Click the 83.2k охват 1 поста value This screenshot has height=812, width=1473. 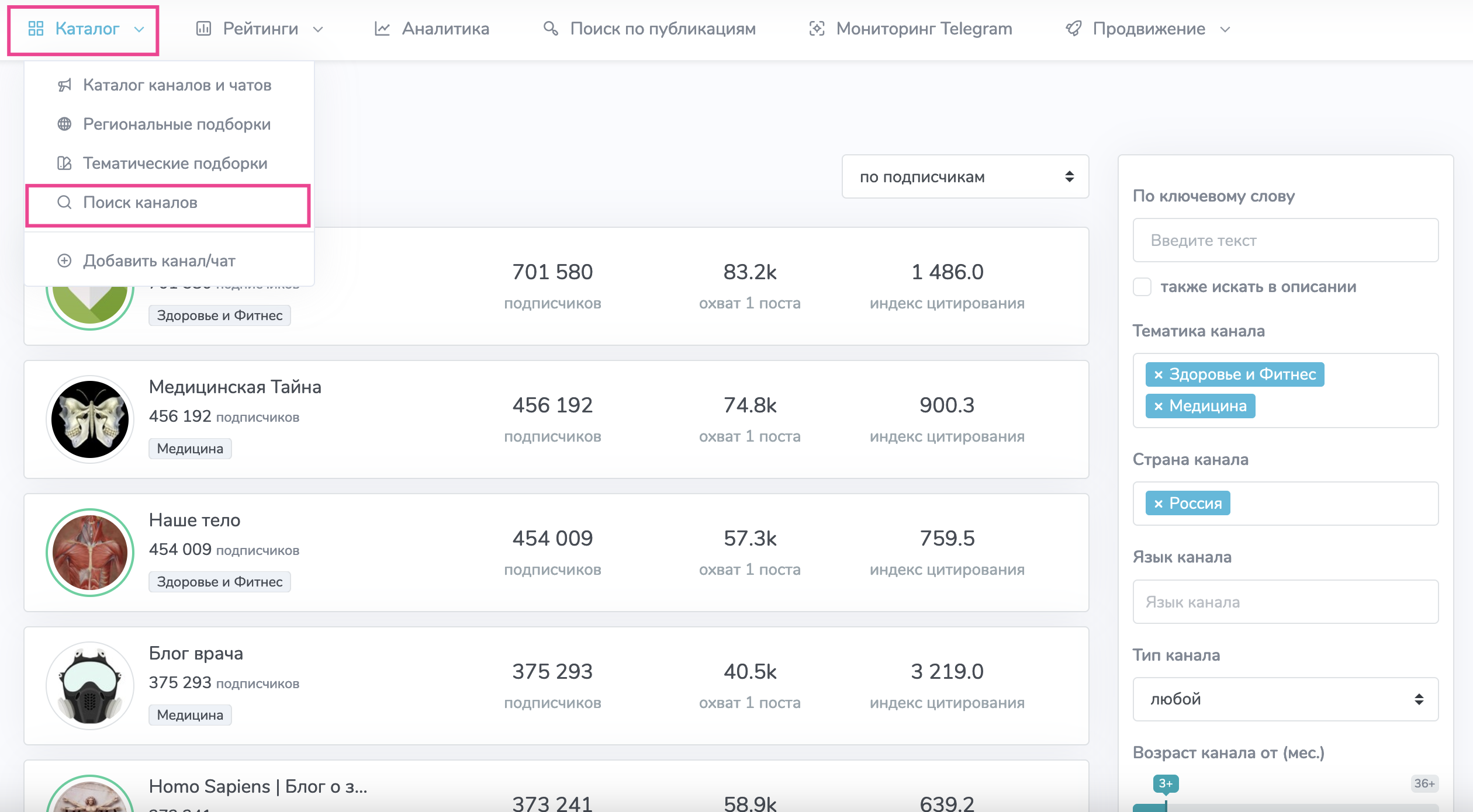tap(750, 272)
